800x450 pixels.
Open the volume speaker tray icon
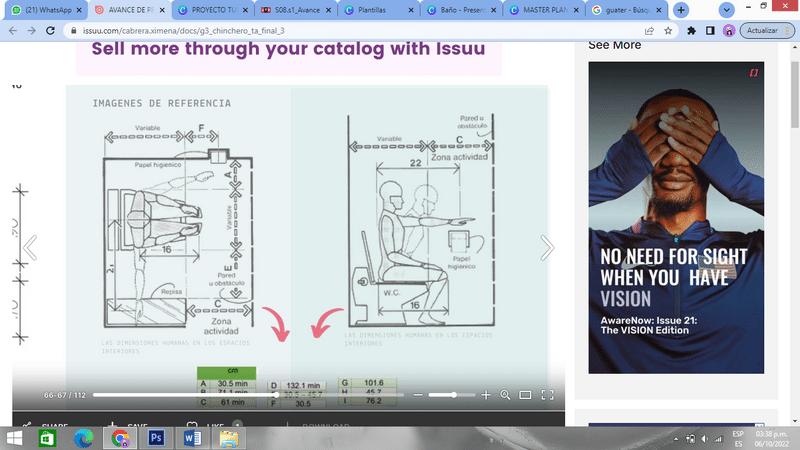tap(705, 439)
